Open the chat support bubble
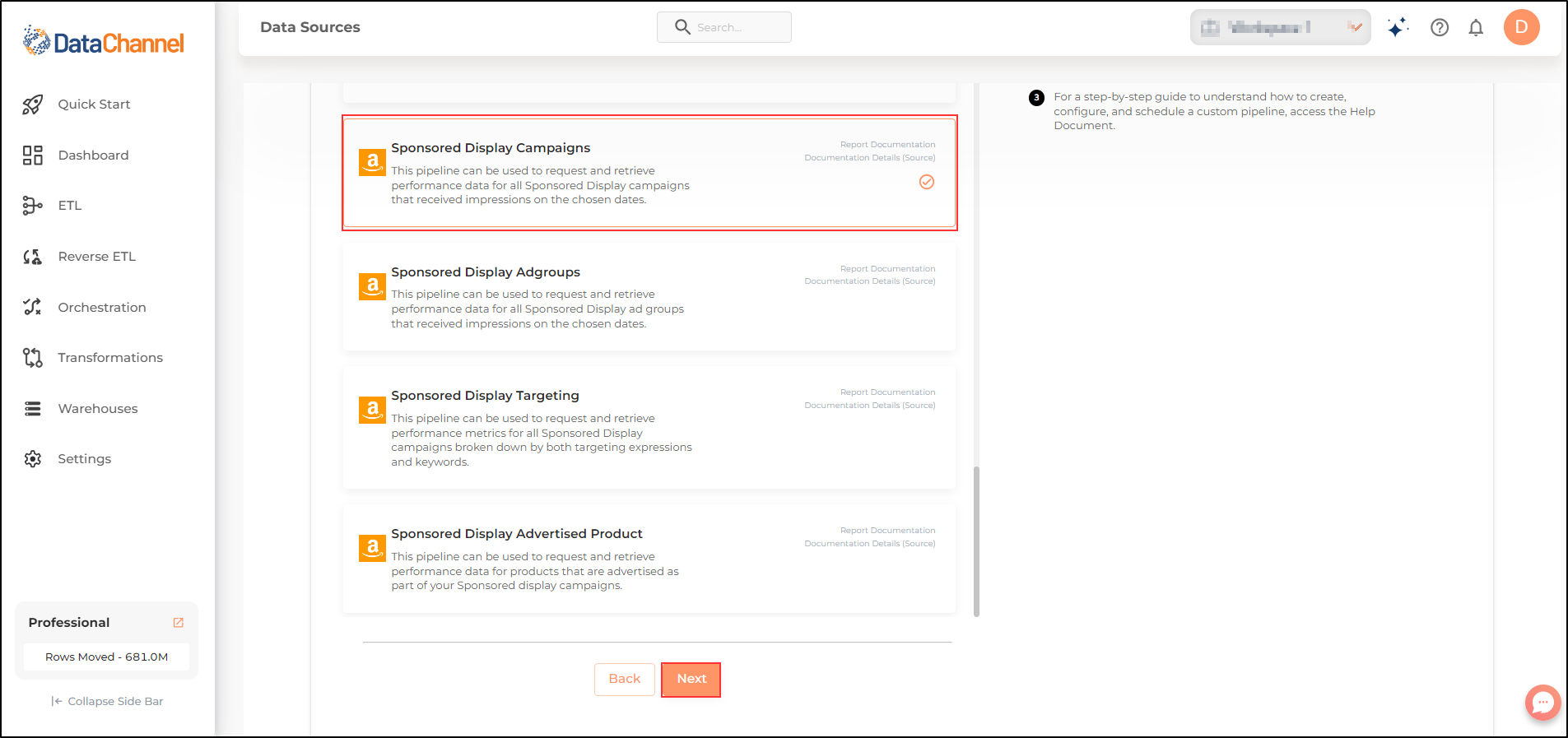 point(1542,703)
